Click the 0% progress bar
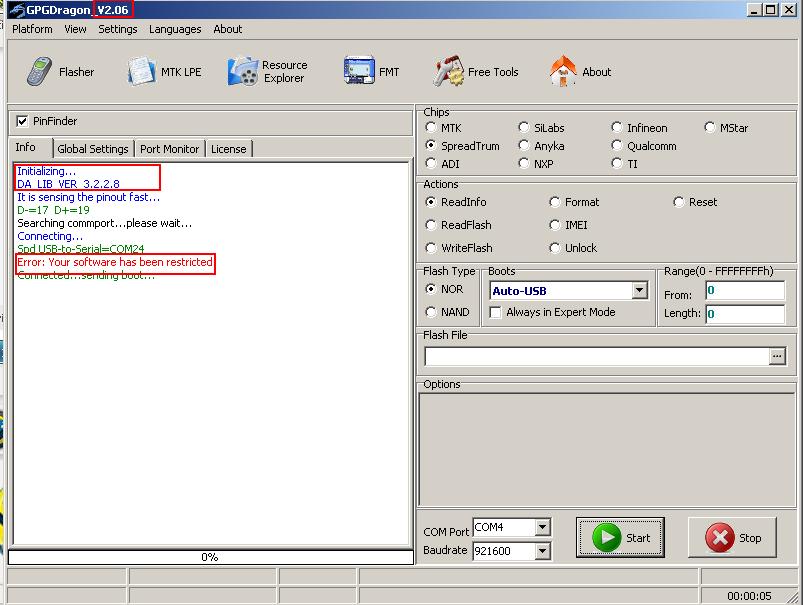Image resolution: width=803 pixels, height=605 pixels. 210,557
